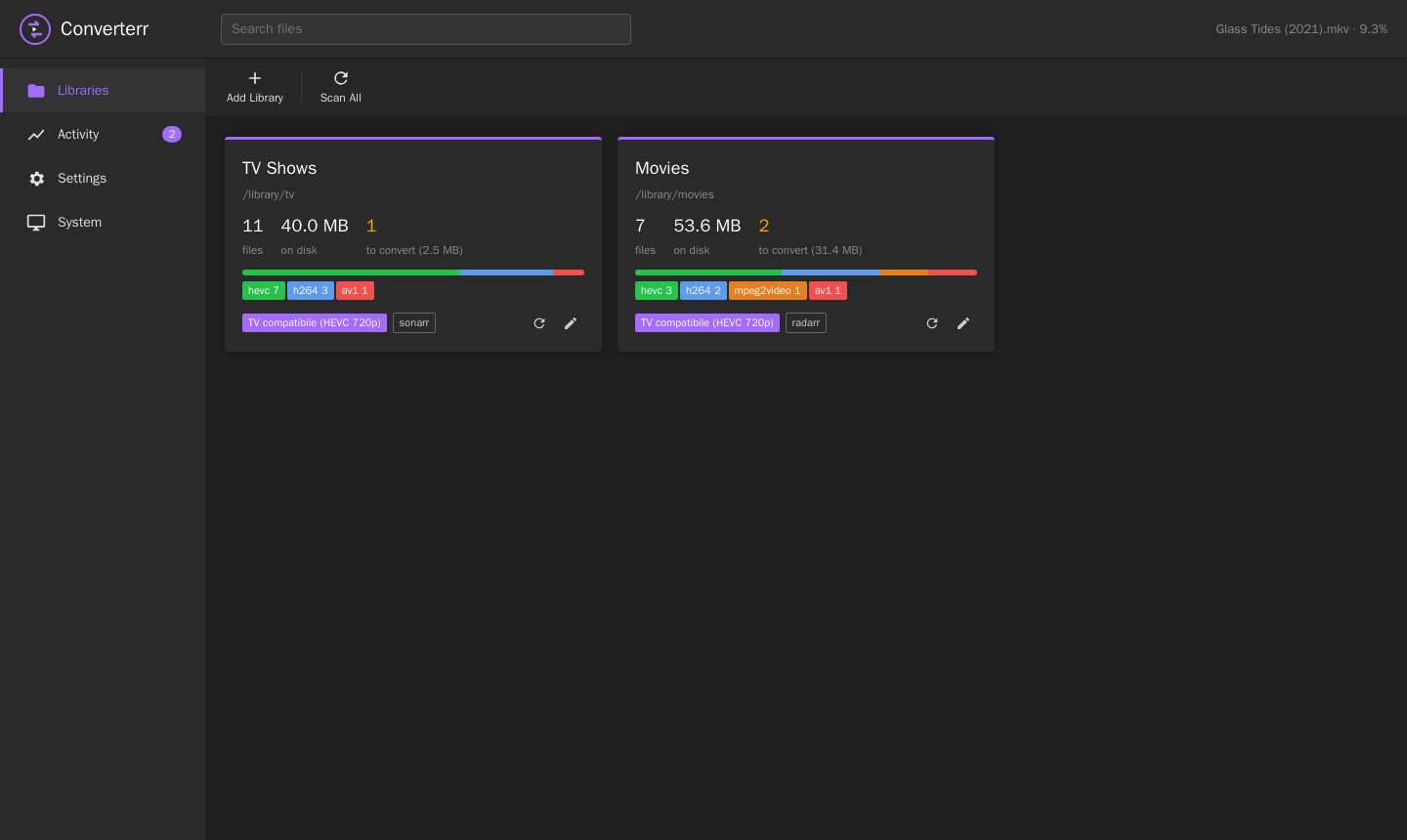The image size is (1407, 840).
Task: Click the 40.0 MB on disk value
Action: coord(315,226)
